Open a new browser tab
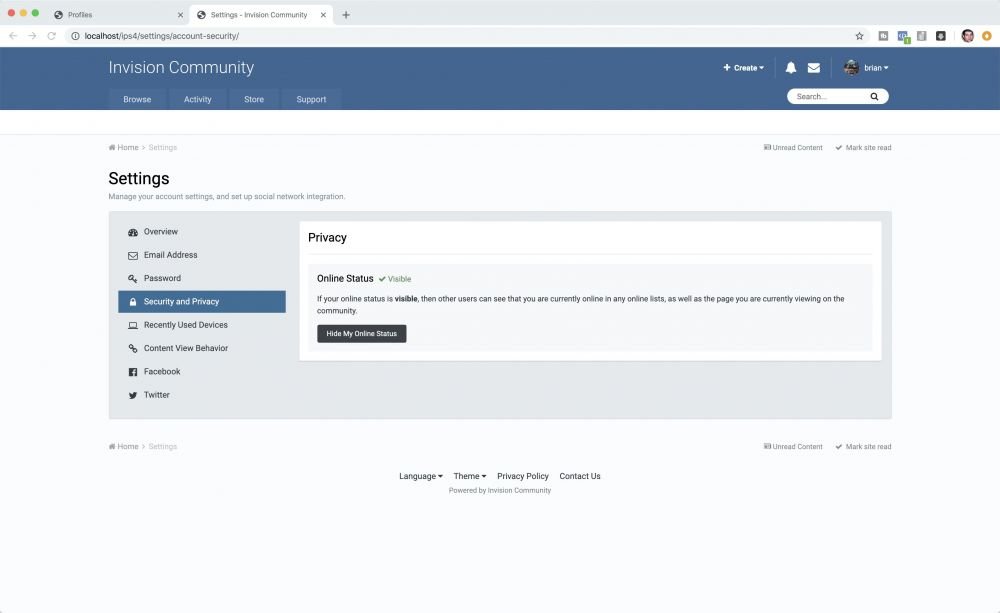 coord(346,15)
